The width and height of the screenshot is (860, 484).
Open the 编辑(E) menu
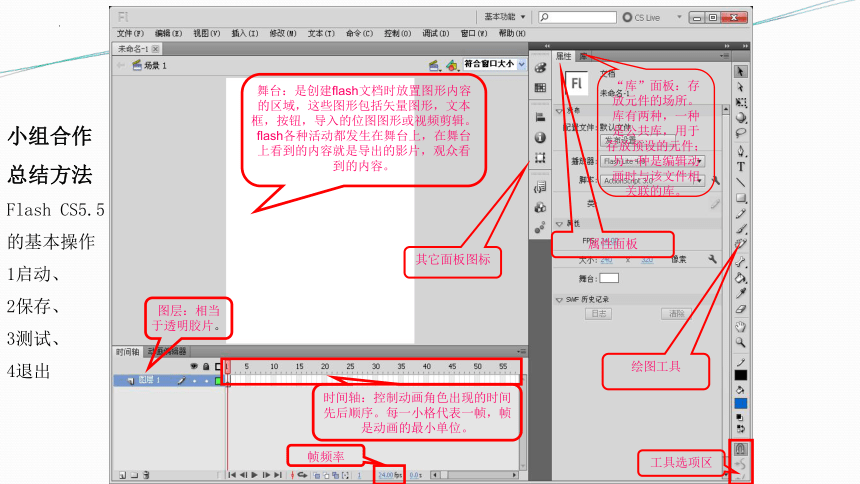point(168,33)
